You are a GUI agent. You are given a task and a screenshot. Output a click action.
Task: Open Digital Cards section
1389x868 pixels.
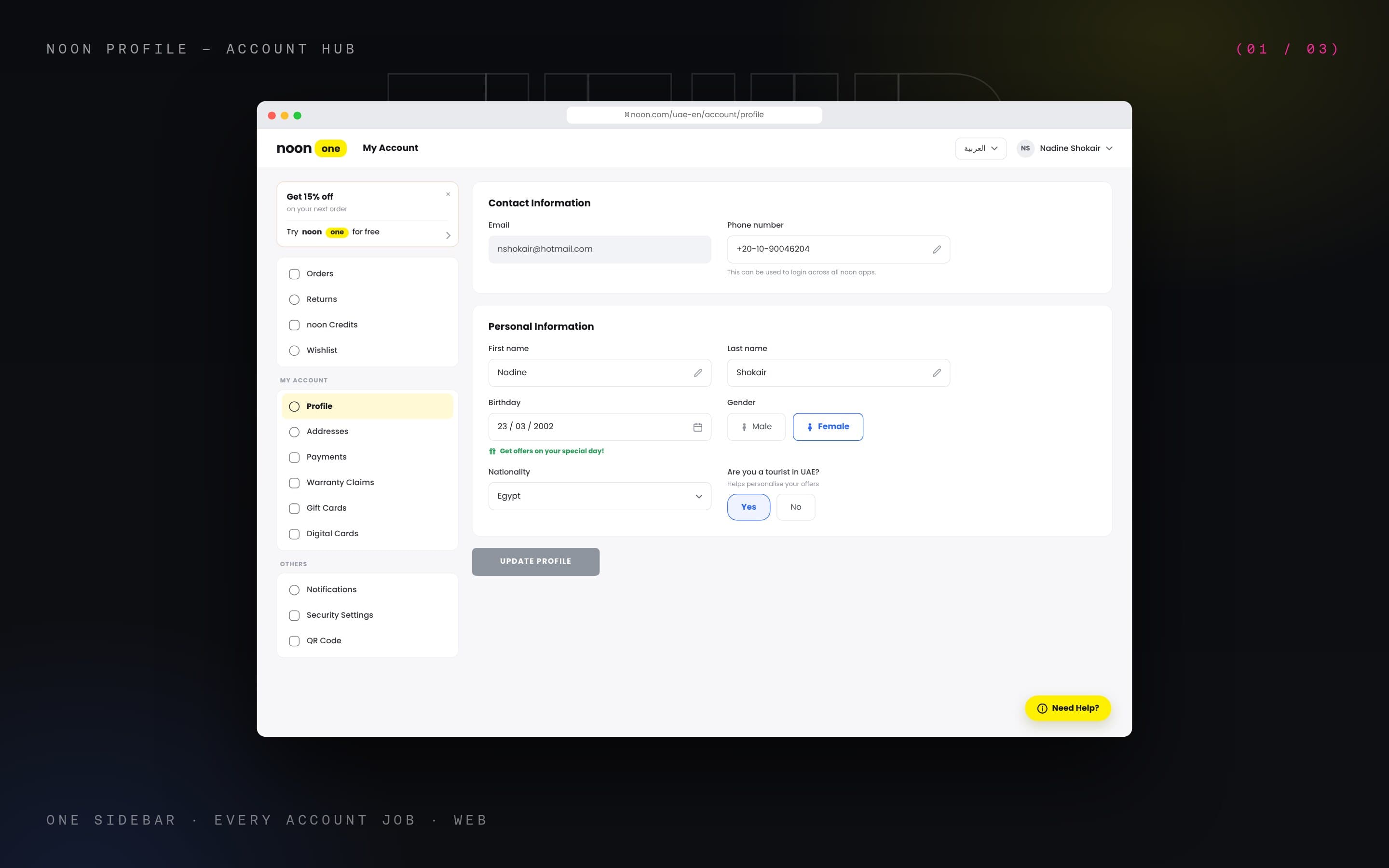(x=368, y=534)
